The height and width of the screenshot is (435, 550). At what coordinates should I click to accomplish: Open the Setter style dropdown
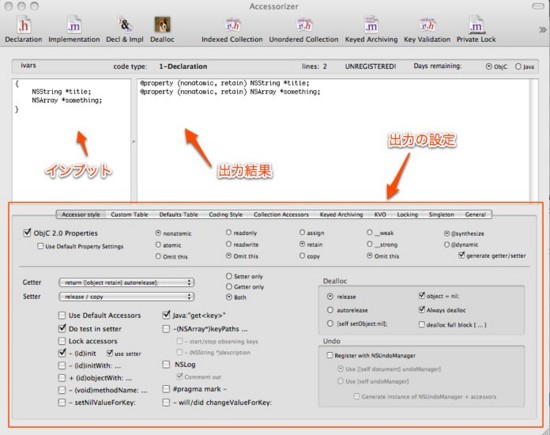[x=126, y=296]
